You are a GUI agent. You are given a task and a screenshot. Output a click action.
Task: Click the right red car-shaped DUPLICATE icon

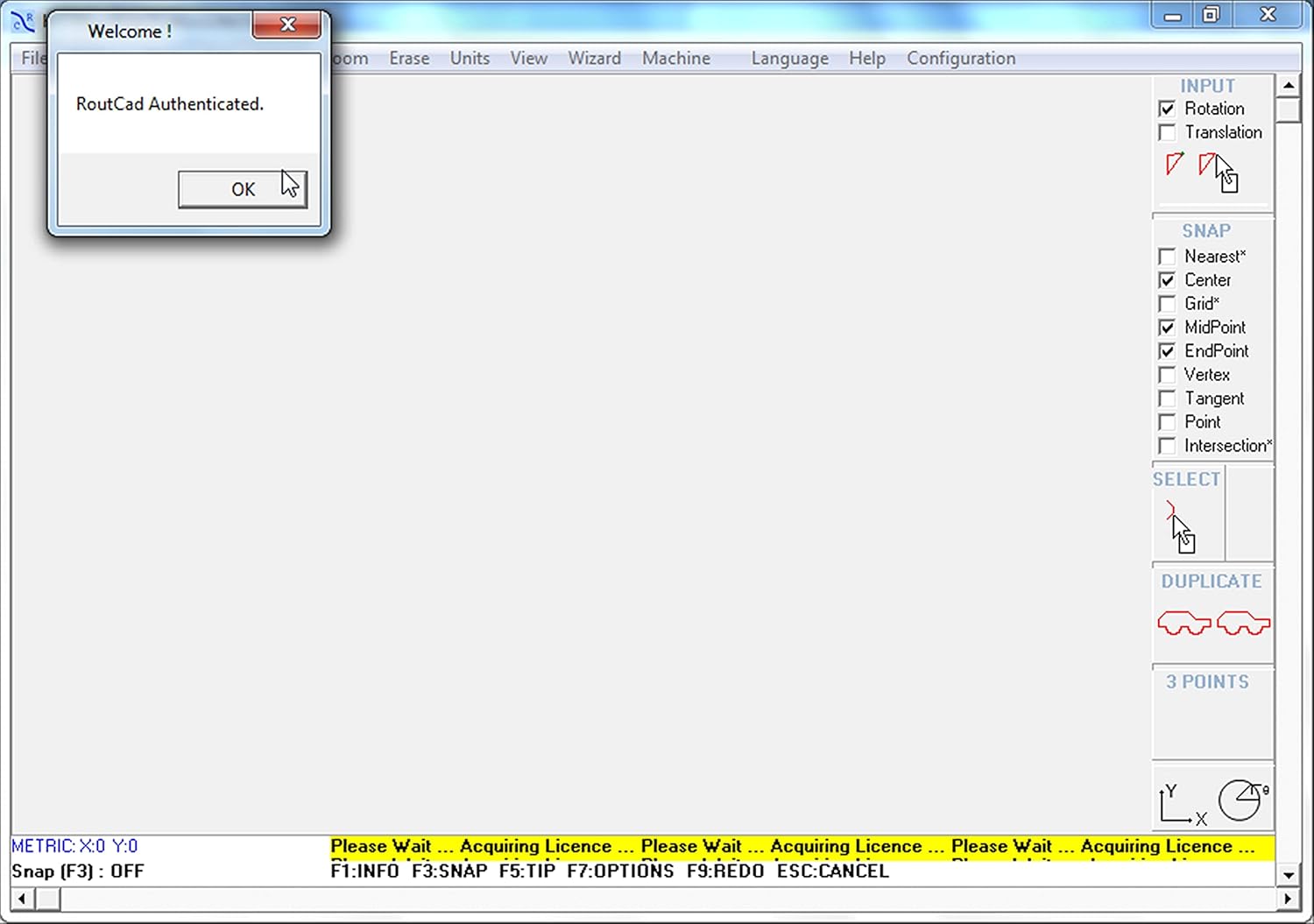pyautogui.click(x=1244, y=623)
